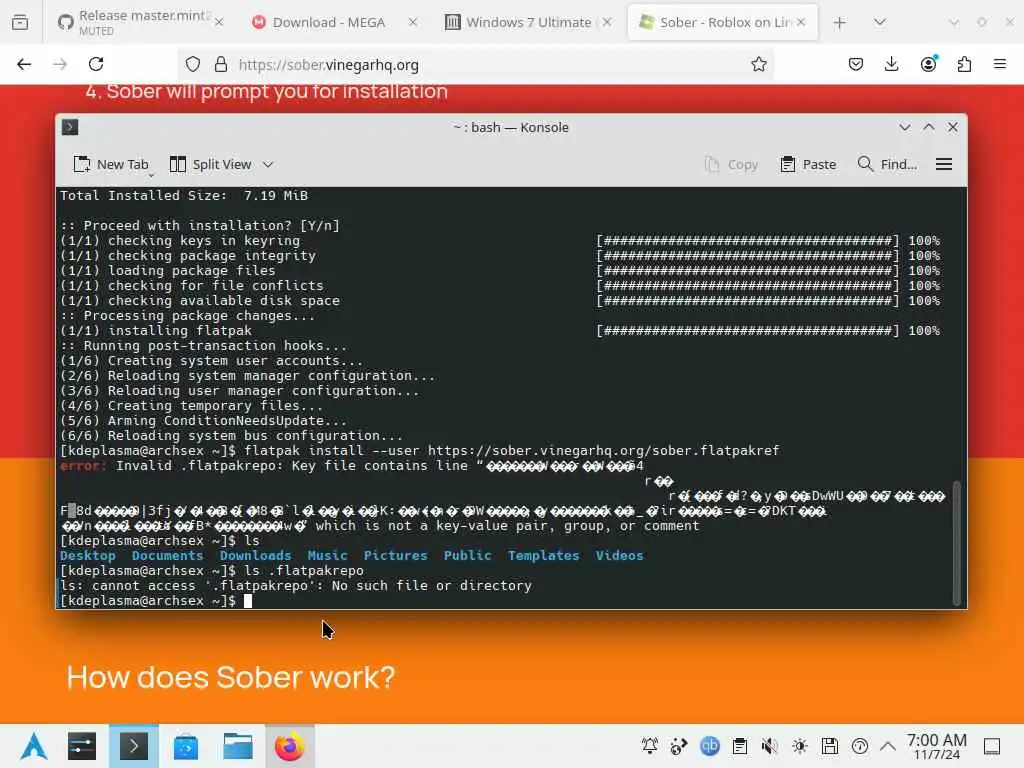1024x768 pixels.
Task: Expand Split View dropdown arrow
Action: pos(268,165)
